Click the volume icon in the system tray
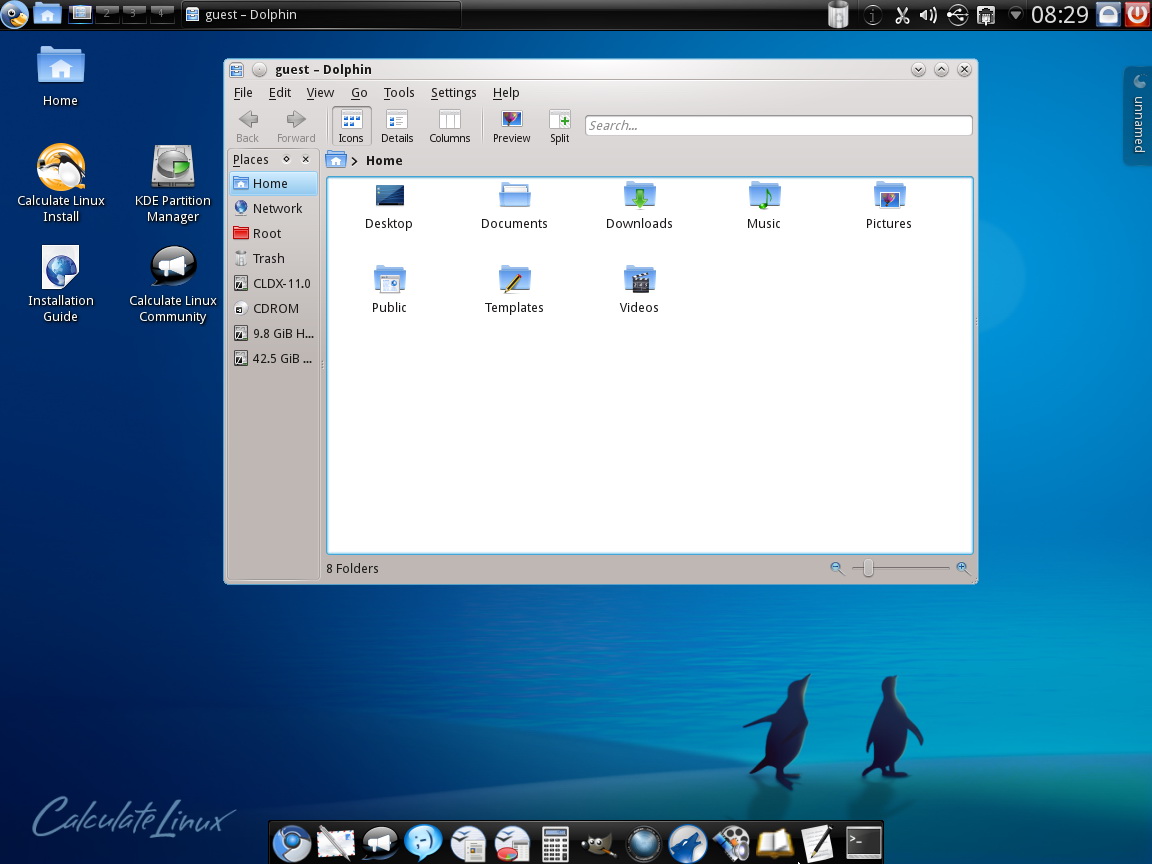 [x=928, y=15]
